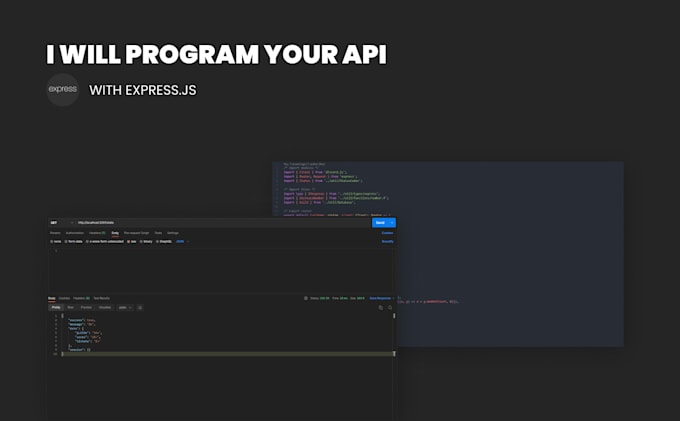Viewport: 680px width, 421px height.
Task: Open the GET method dropdown in Postman
Action: tap(61, 223)
